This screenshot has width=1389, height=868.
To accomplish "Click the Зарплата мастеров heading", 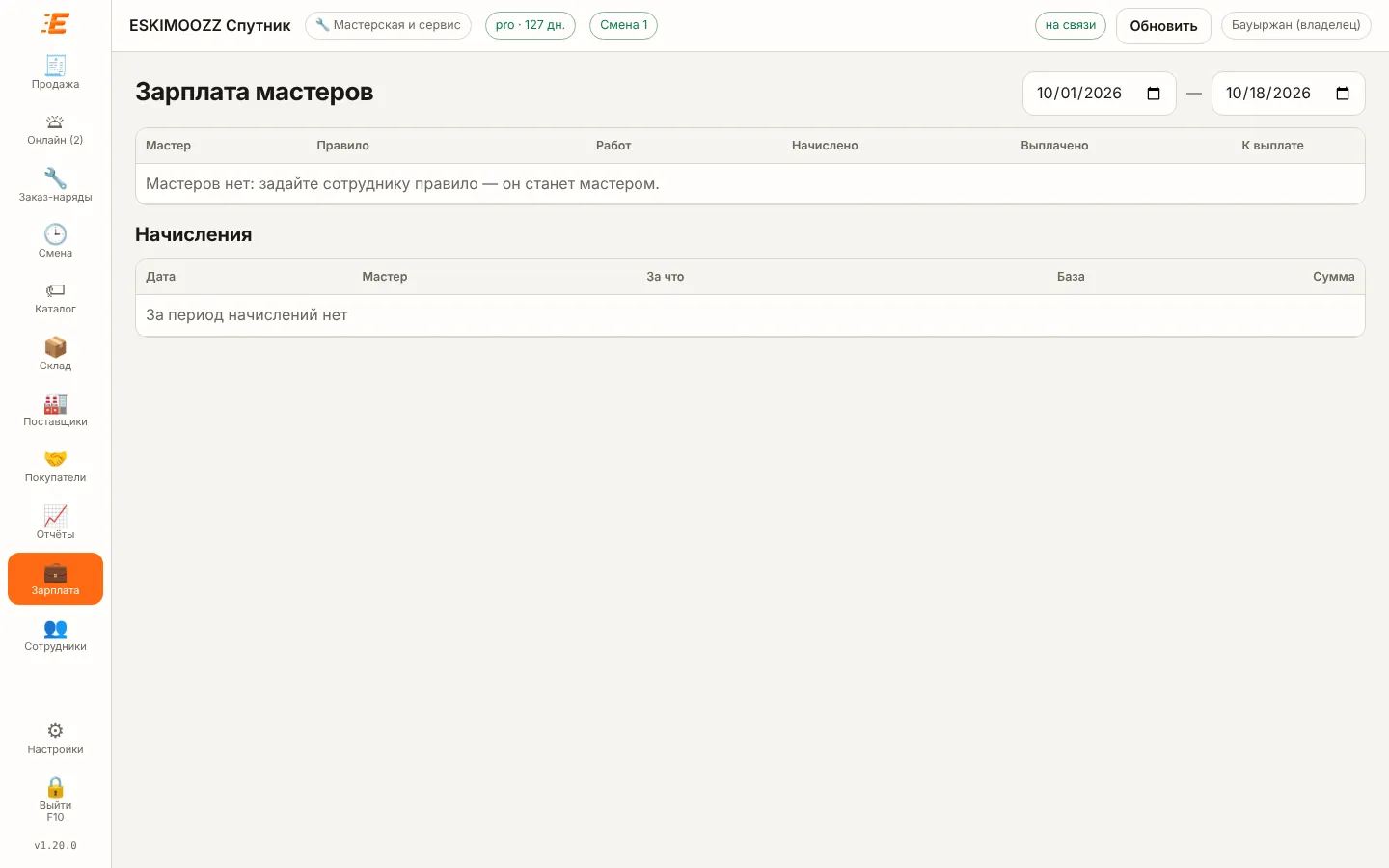I will pos(254,93).
